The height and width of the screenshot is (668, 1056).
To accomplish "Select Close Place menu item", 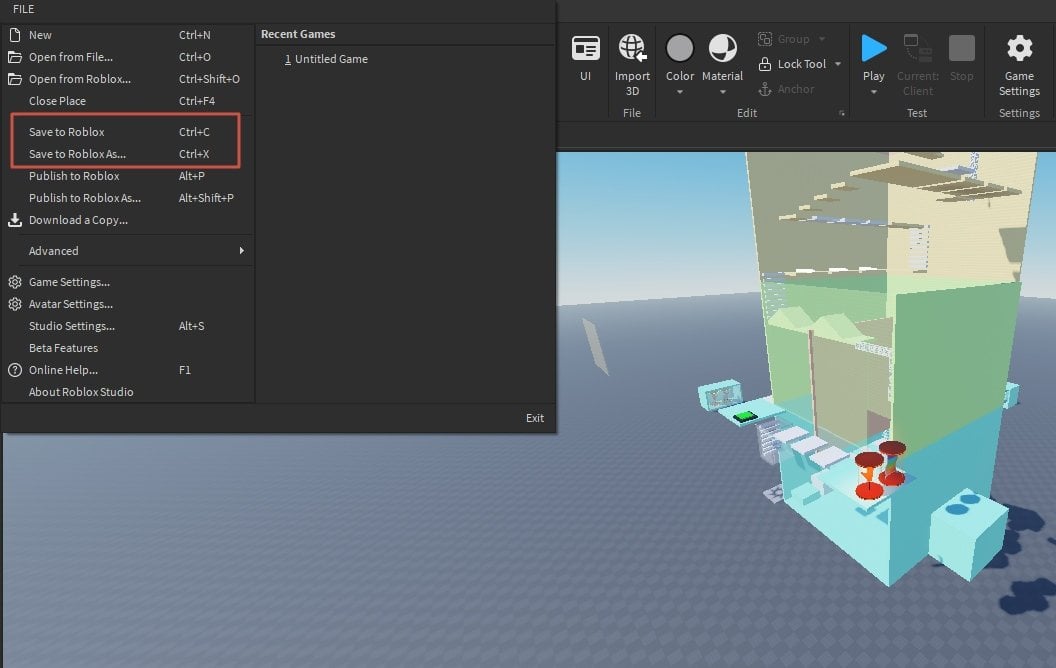I will tap(127, 101).
